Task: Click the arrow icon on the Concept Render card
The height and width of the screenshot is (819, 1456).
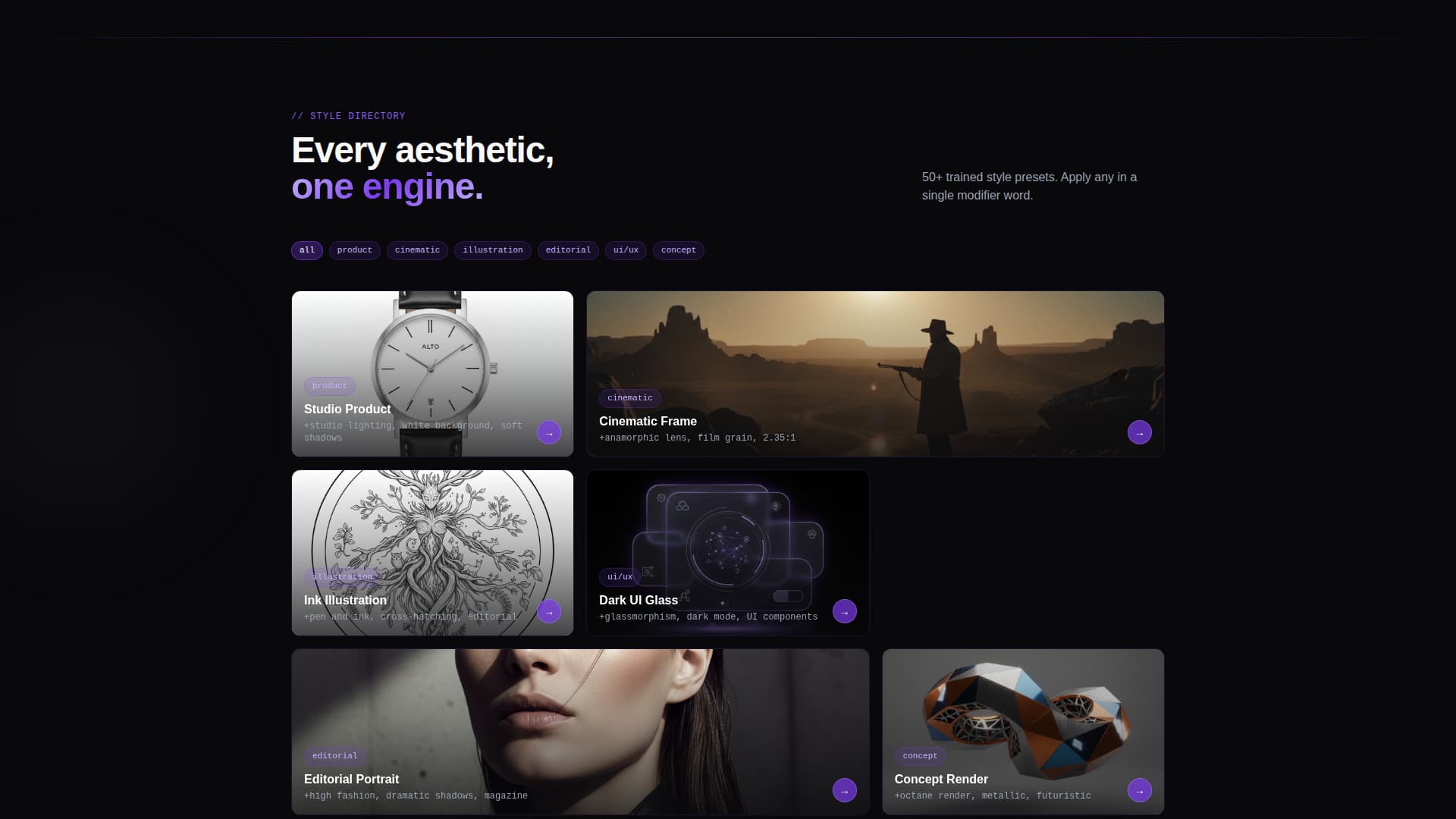Action: pos(1140,789)
